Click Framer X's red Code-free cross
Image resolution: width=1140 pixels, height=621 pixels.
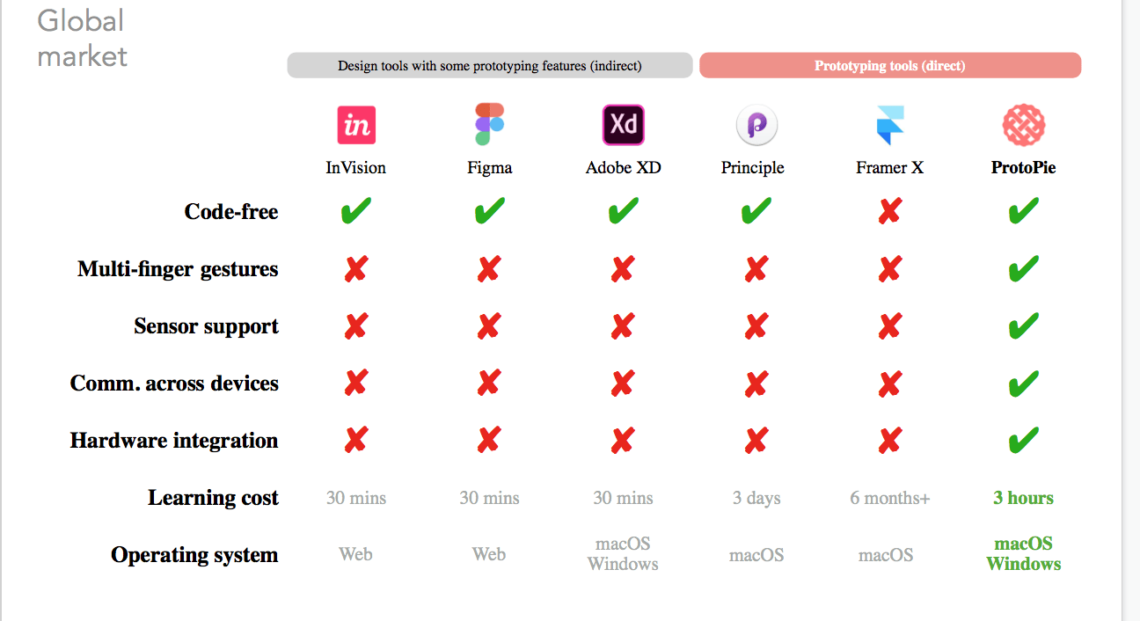click(x=889, y=211)
